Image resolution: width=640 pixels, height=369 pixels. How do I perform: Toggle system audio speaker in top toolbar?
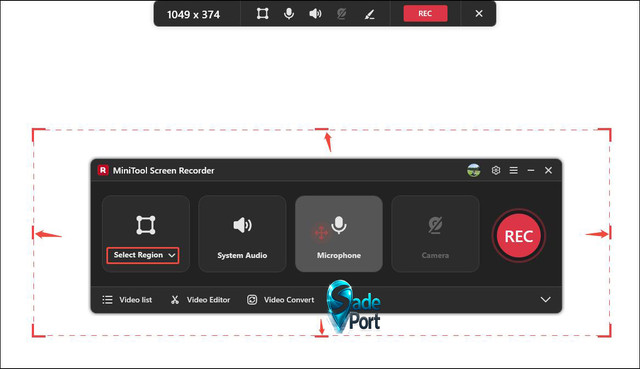coord(315,14)
